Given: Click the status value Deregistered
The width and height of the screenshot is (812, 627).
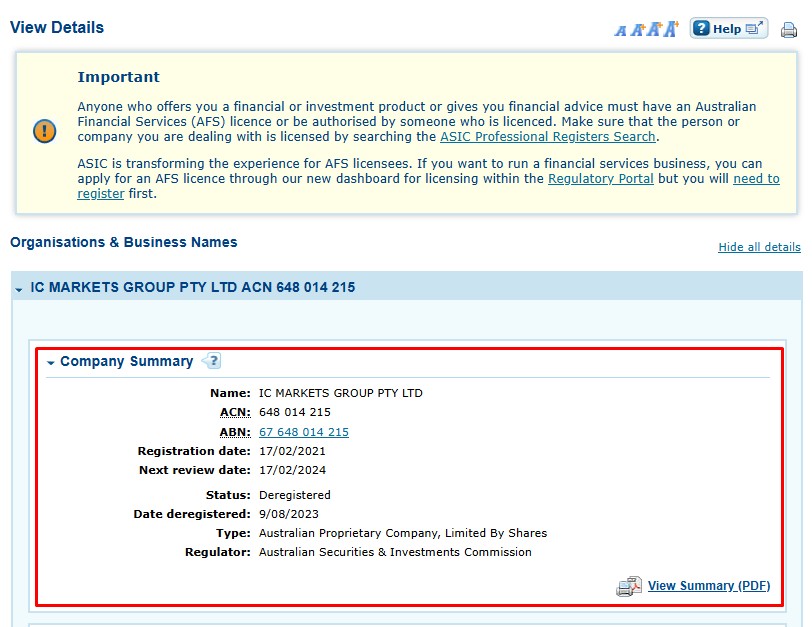Looking at the screenshot, I should (x=295, y=495).
